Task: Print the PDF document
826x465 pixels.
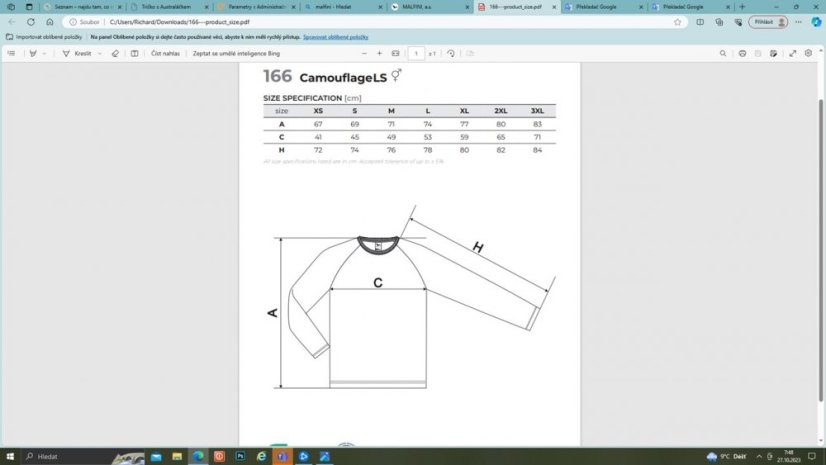Action: point(742,53)
